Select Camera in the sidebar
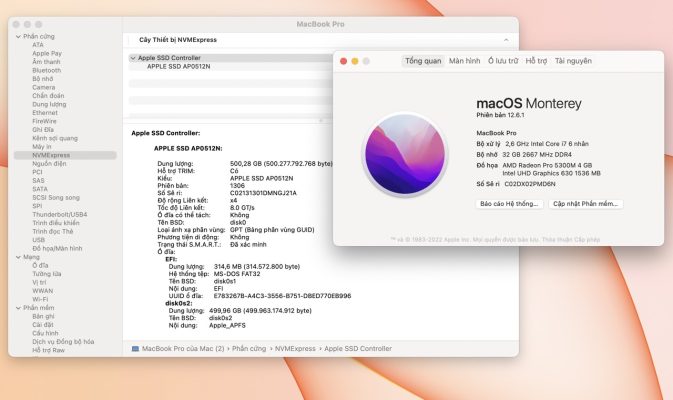 pyautogui.click(x=43, y=87)
